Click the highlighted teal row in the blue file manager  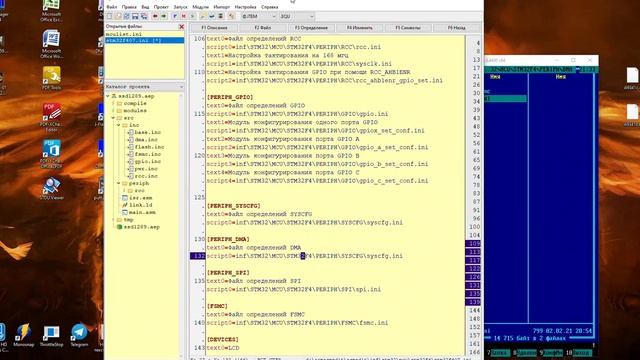click(x=505, y=99)
